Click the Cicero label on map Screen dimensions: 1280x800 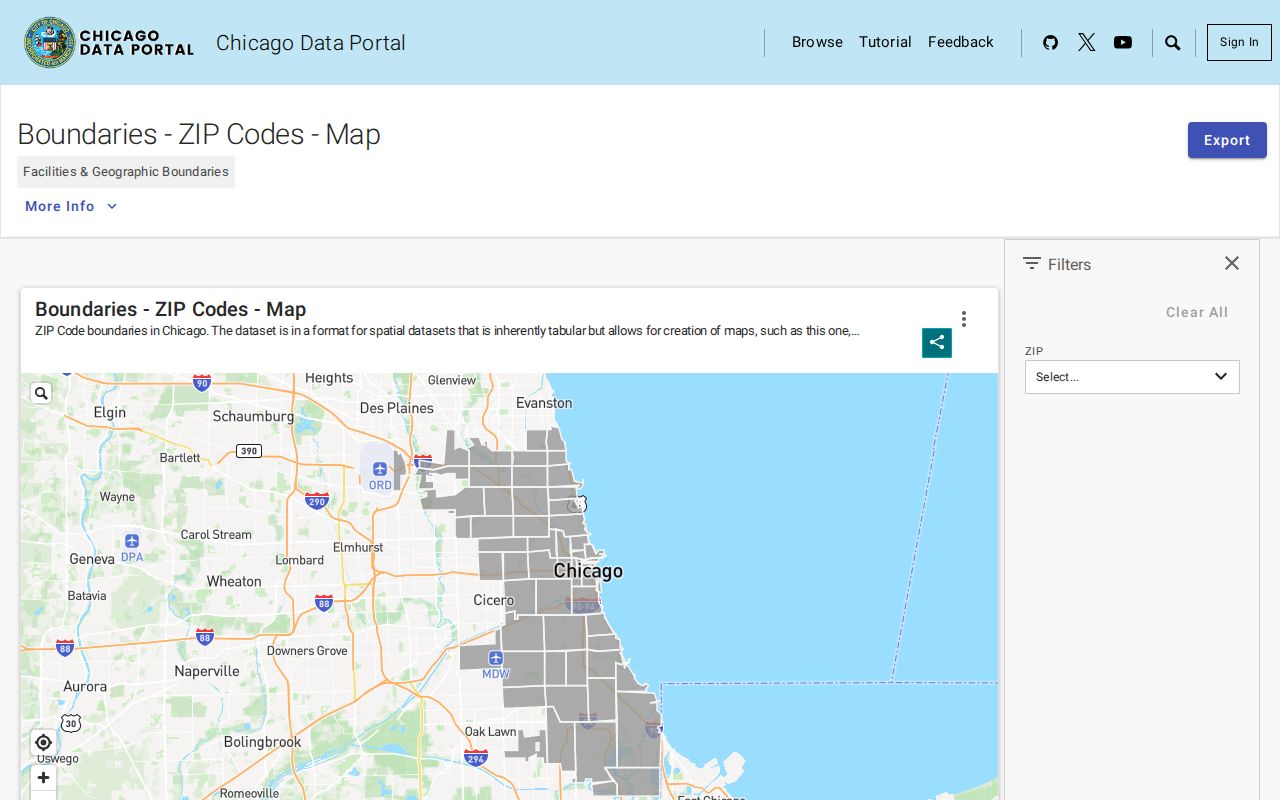[x=493, y=600]
